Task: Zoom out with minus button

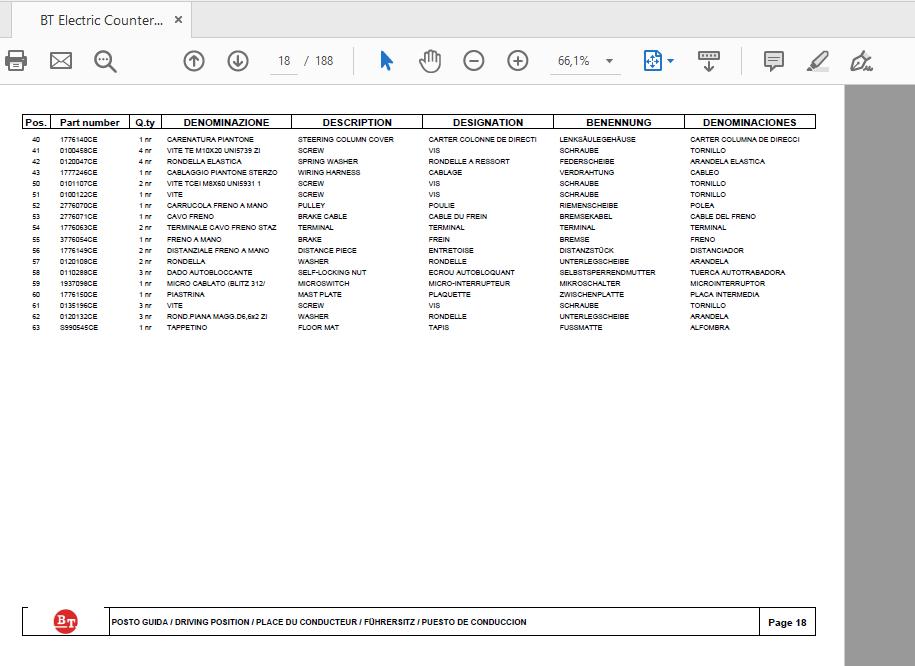Action: click(x=474, y=61)
